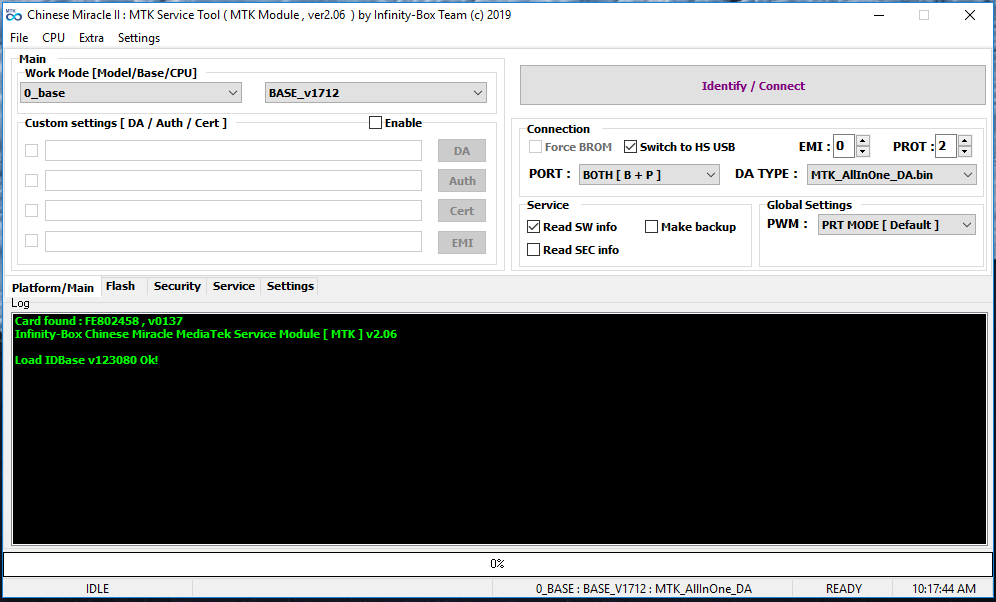This screenshot has height=602, width=996.
Task: Expand the BASE_v1712 dropdown
Action: (375, 93)
